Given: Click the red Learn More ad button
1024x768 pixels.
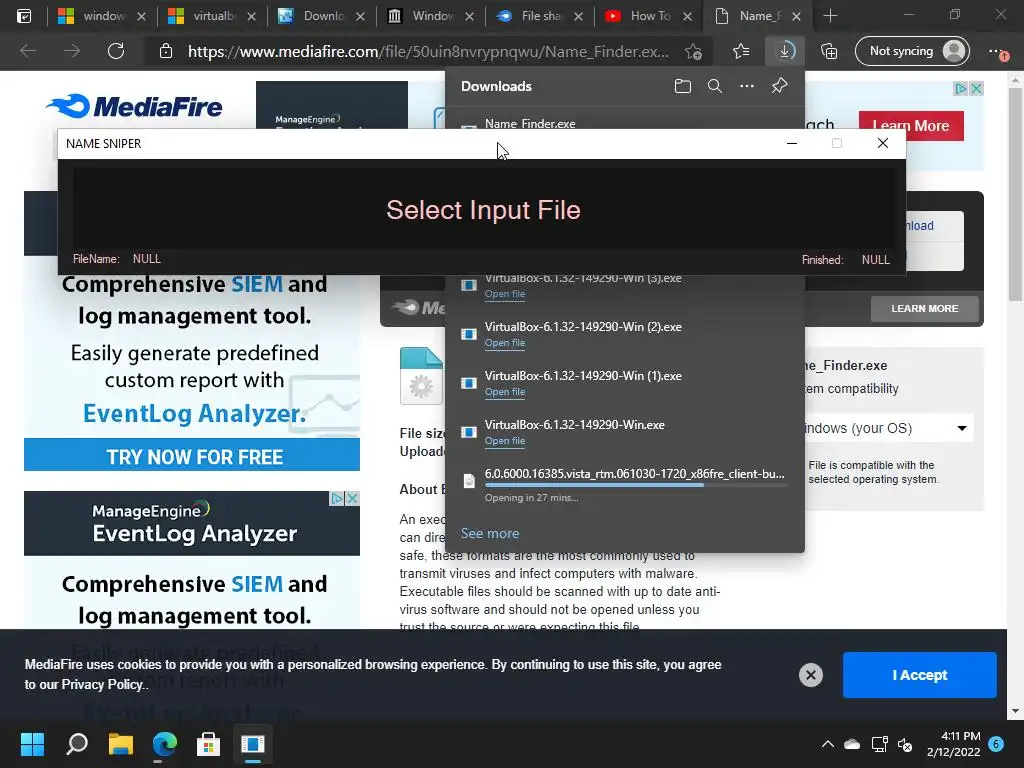Looking at the screenshot, I should point(911,125).
